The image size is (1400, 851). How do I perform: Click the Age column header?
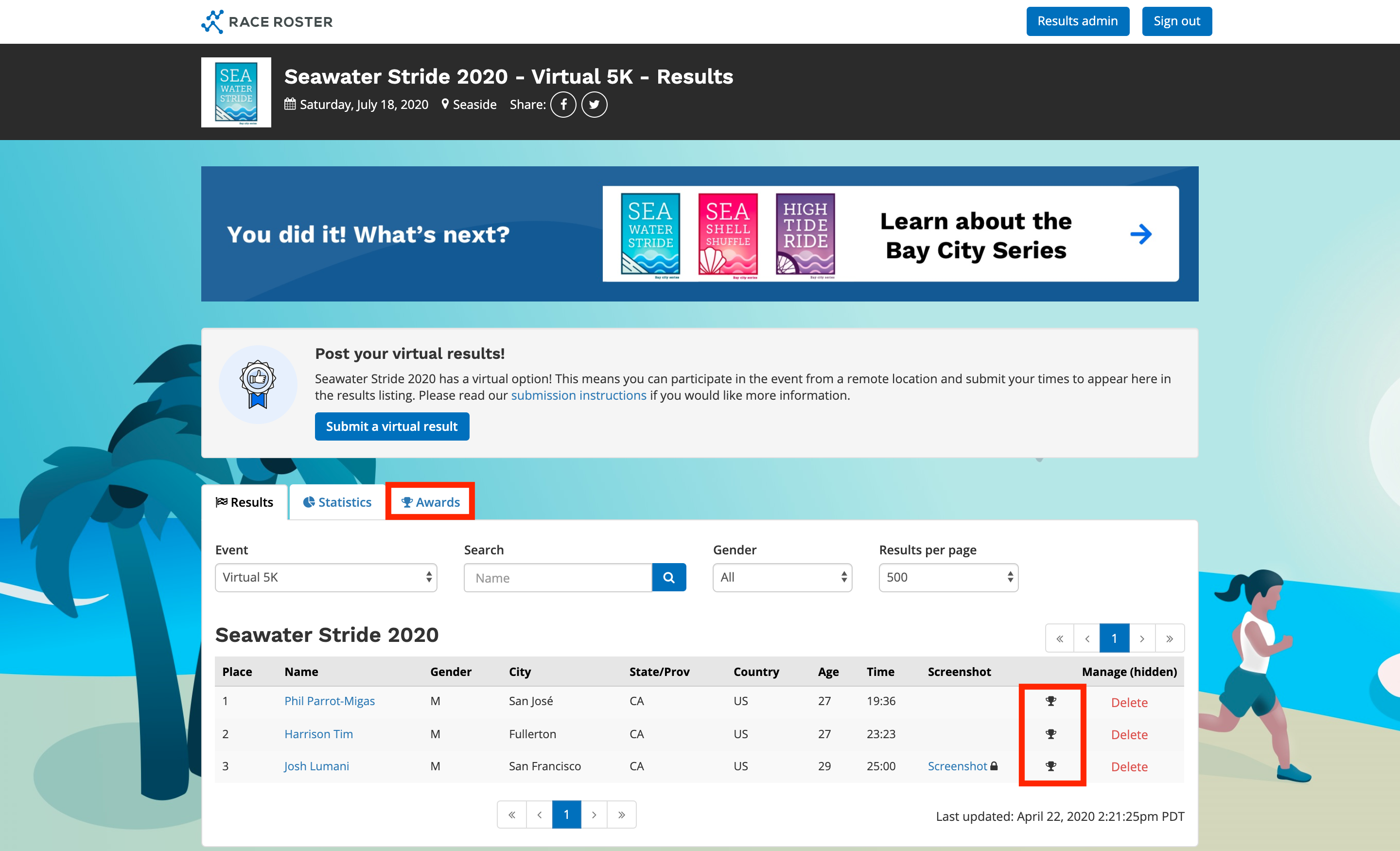(x=828, y=672)
